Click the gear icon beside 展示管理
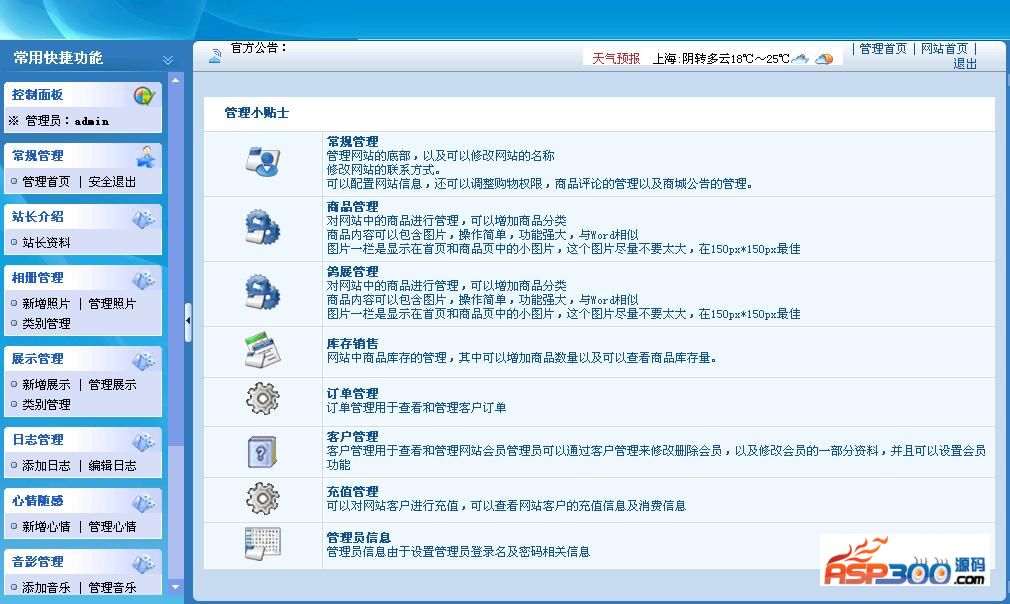The image size is (1010, 604). coord(143,361)
